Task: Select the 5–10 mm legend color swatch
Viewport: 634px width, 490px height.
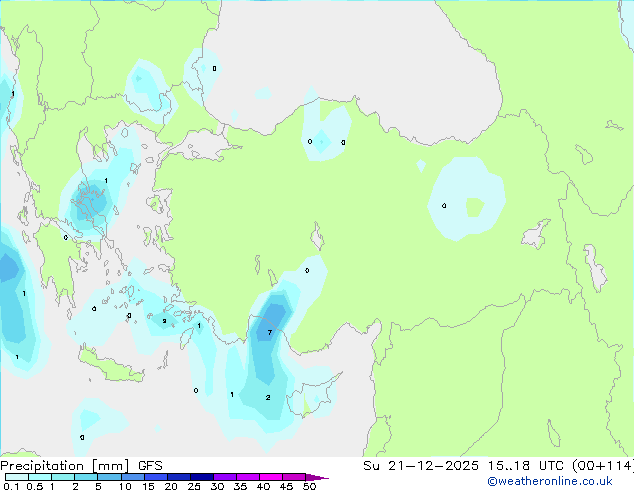Action: [x=109, y=477]
